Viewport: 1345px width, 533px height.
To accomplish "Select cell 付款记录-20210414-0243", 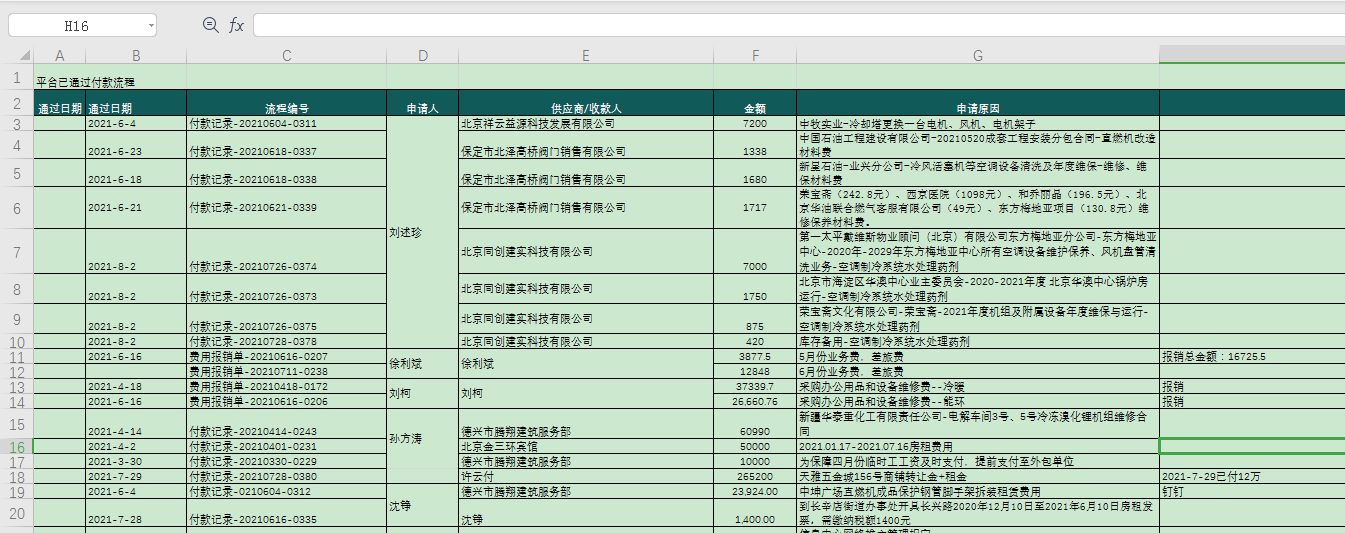I will 287,424.
